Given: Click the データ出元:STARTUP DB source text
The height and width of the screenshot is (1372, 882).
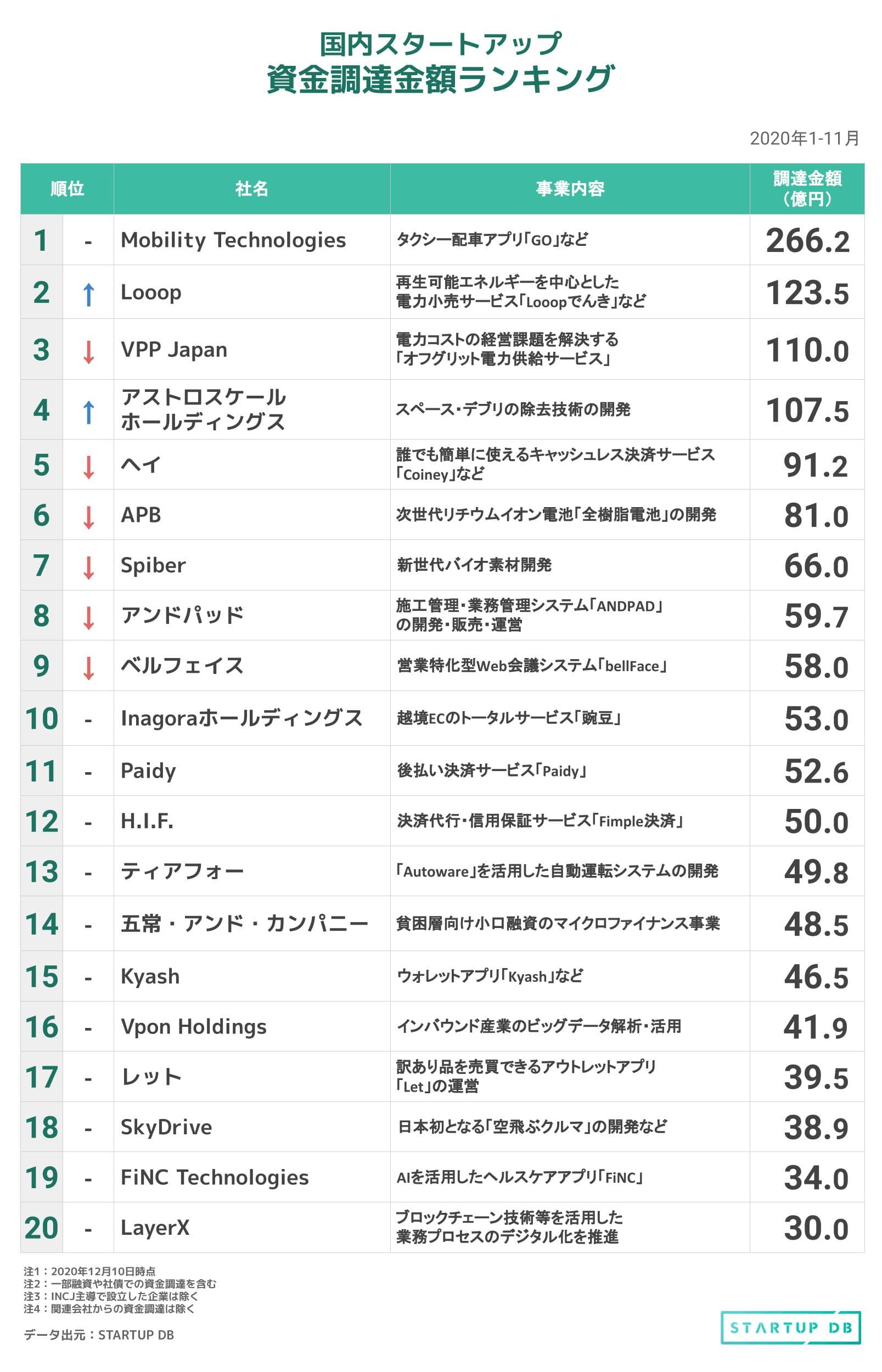Looking at the screenshot, I should (x=98, y=1335).
